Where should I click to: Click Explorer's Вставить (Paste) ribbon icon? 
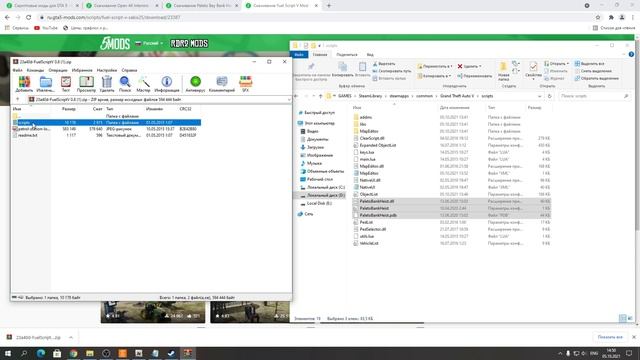362,69
